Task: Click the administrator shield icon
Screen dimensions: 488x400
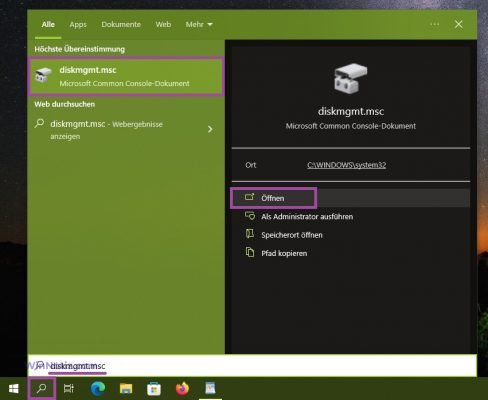Action: point(250,216)
